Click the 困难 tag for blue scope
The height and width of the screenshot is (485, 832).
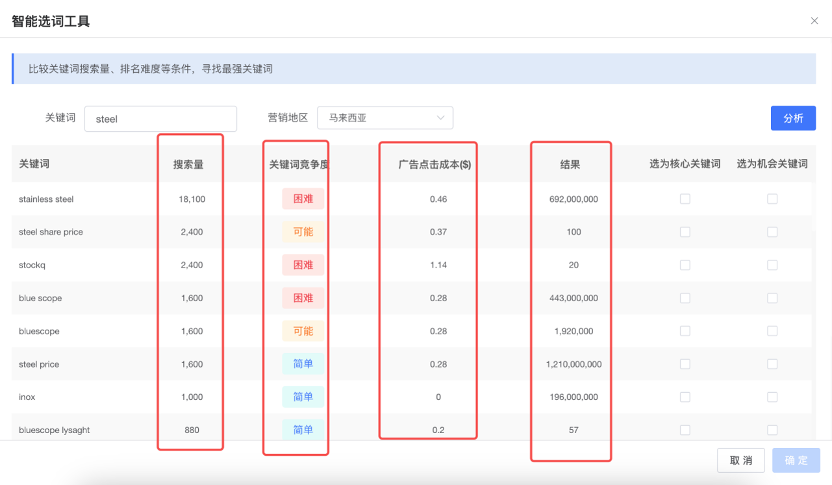coord(303,298)
